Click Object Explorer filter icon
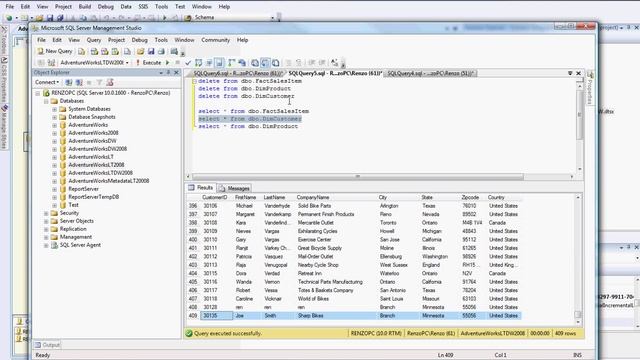 pos(99,82)
